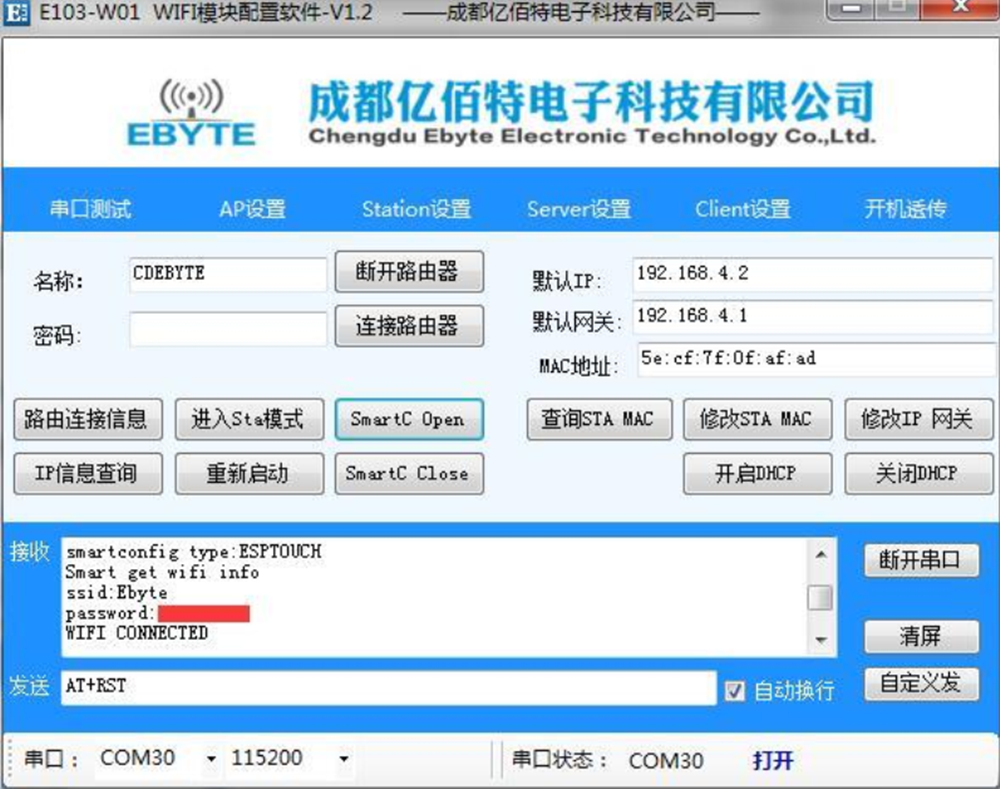Click the EBYTE logo icon

190,106
